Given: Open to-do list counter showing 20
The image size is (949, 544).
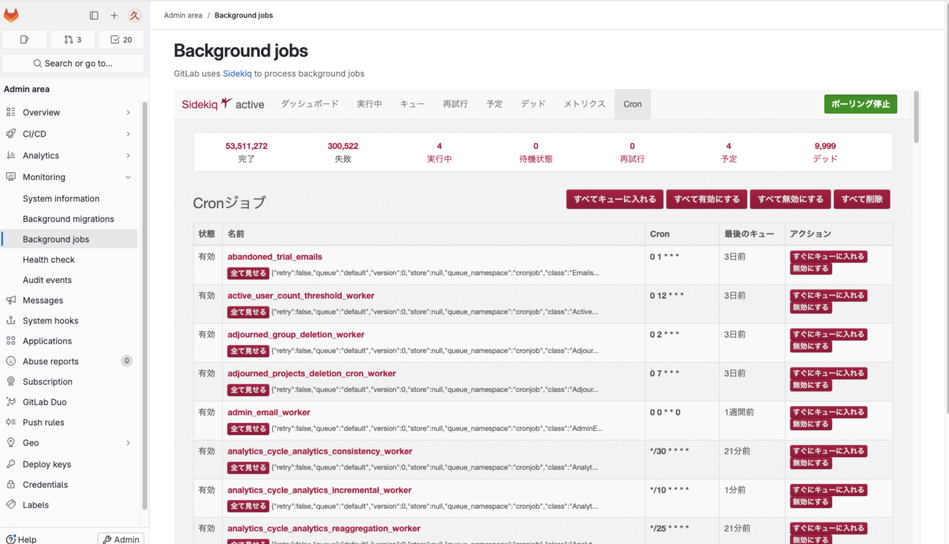Looking at the screenshot, I should coord(121,39).
